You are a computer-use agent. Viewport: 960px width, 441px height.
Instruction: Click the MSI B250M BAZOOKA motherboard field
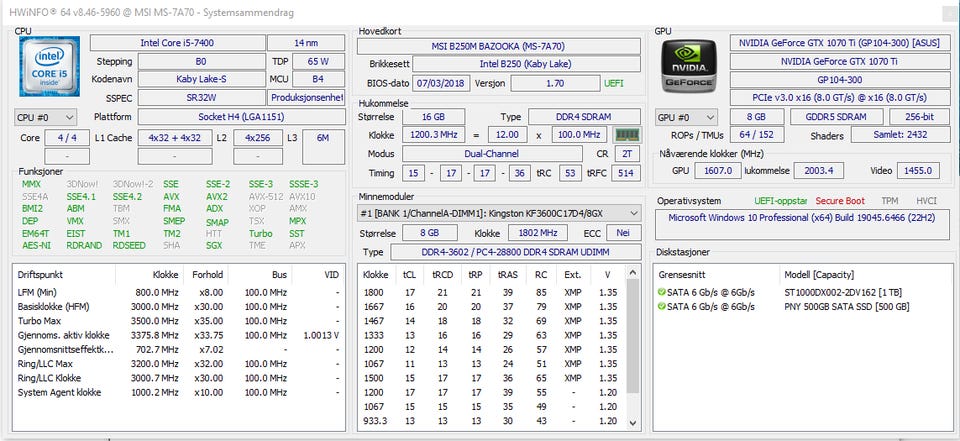click(x=499, y=47)
